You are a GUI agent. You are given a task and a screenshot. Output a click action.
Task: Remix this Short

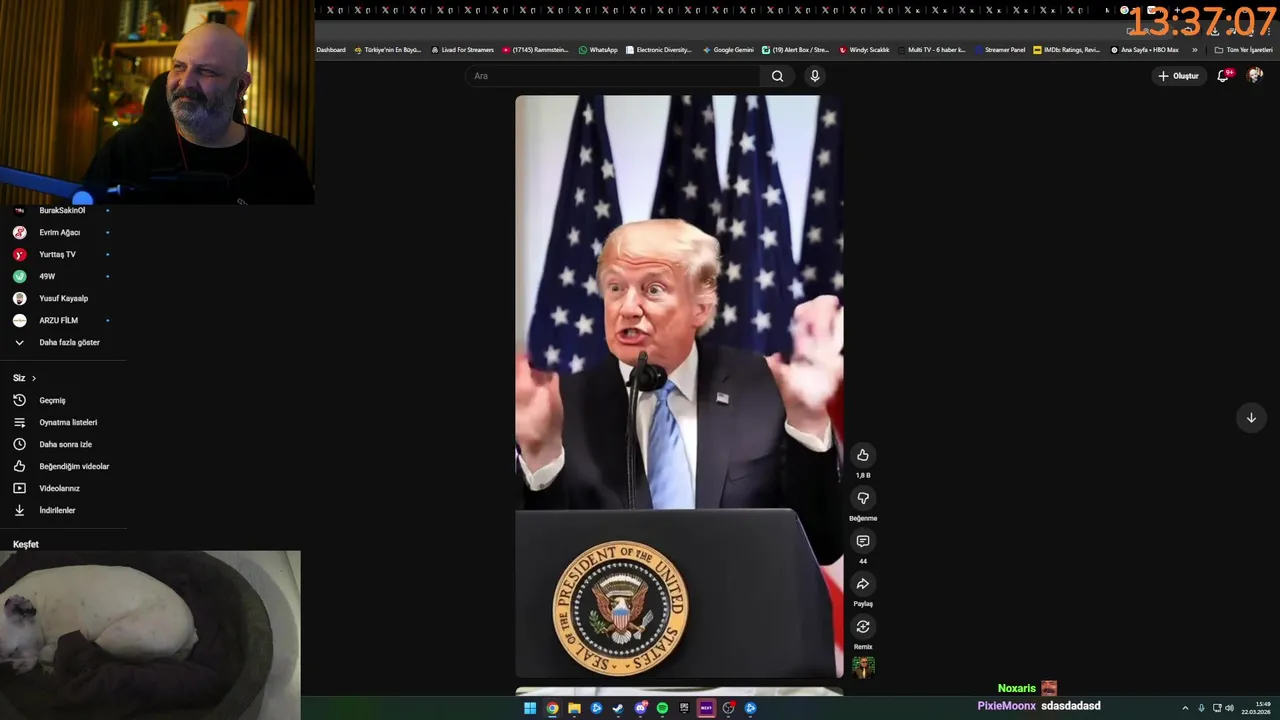tap(863, 627)
